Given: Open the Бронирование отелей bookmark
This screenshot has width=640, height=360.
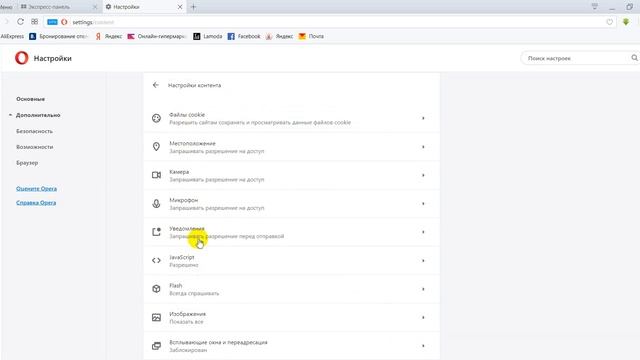Looking at the screenshot, I should coord(58,36).
